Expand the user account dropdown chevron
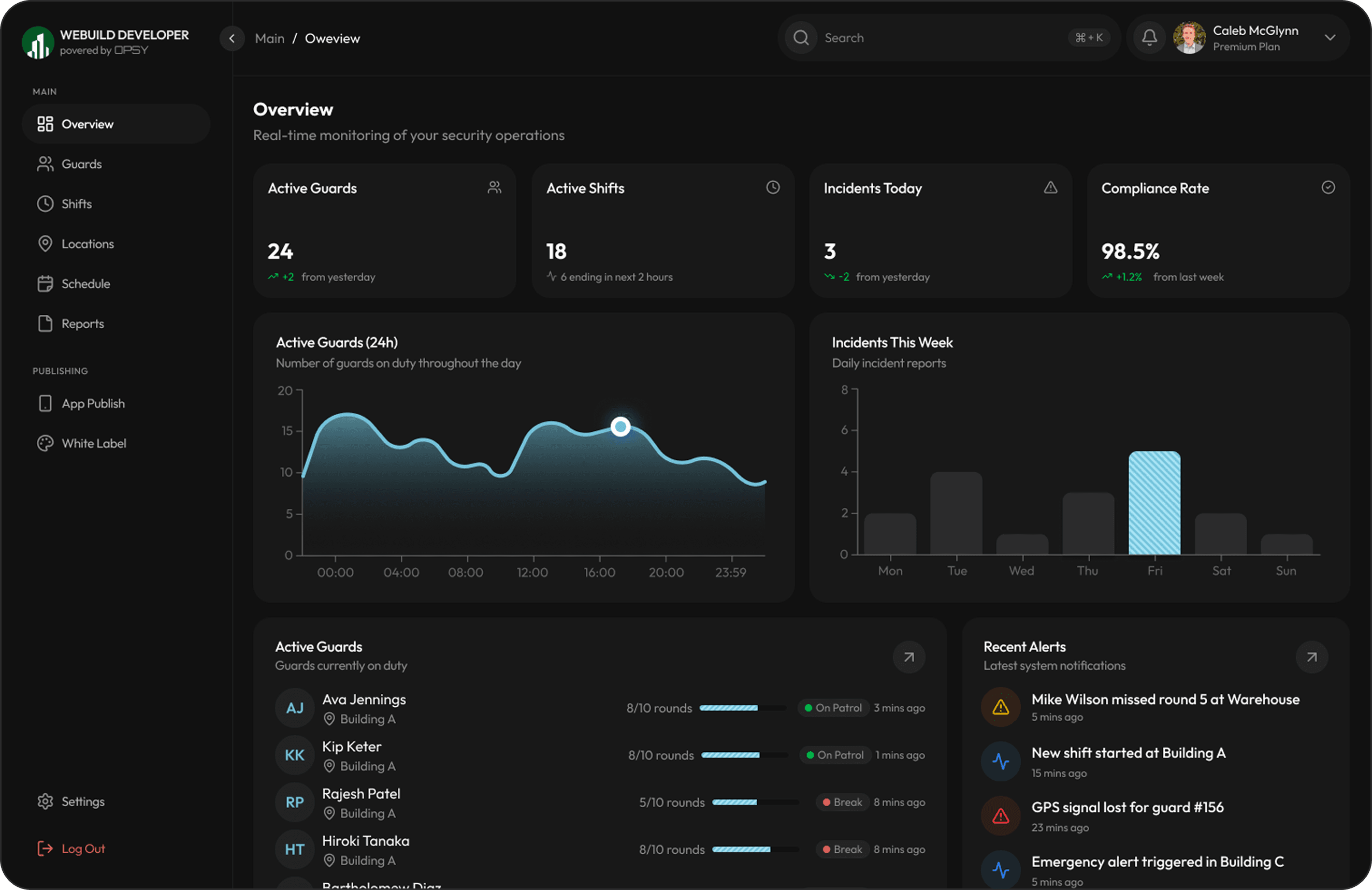Viewport: 1372px width, 890px height. (1330, 38)
